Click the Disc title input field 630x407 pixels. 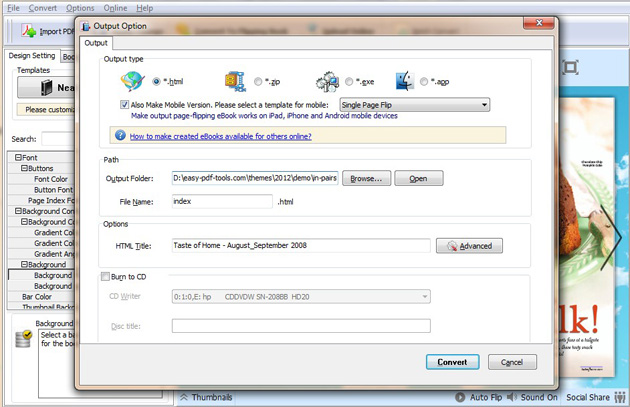click(301, 326)
